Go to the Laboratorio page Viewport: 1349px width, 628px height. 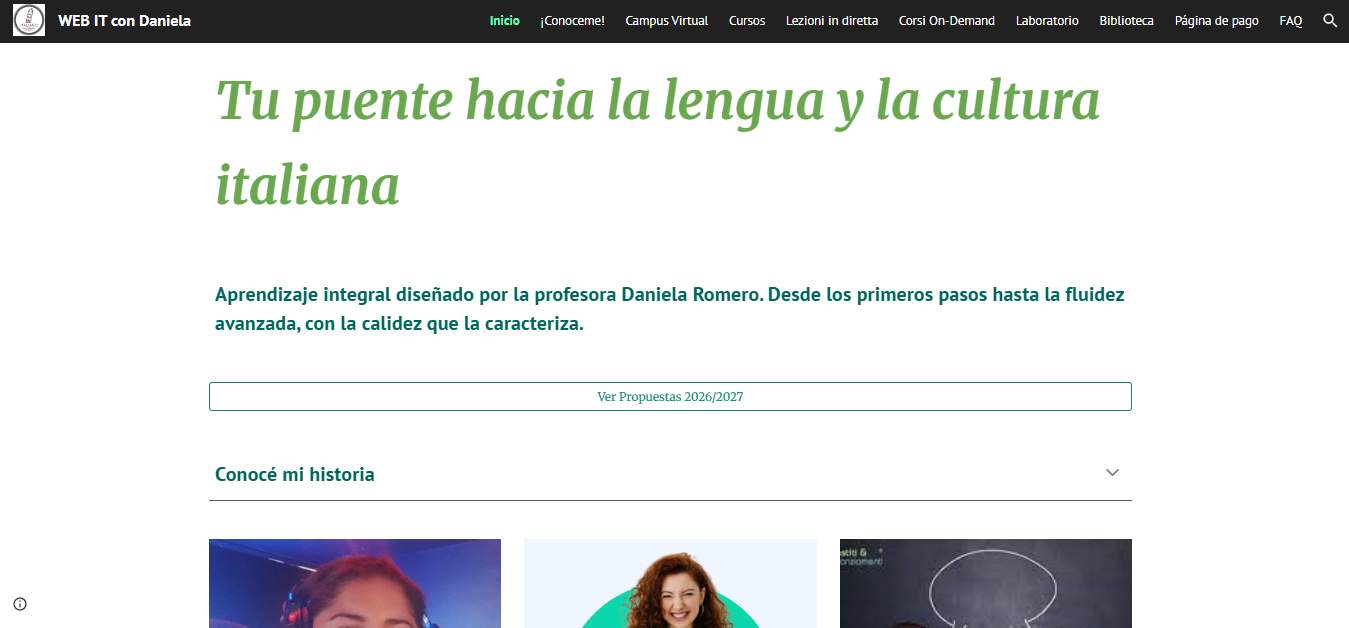[x=1047, y=21]
